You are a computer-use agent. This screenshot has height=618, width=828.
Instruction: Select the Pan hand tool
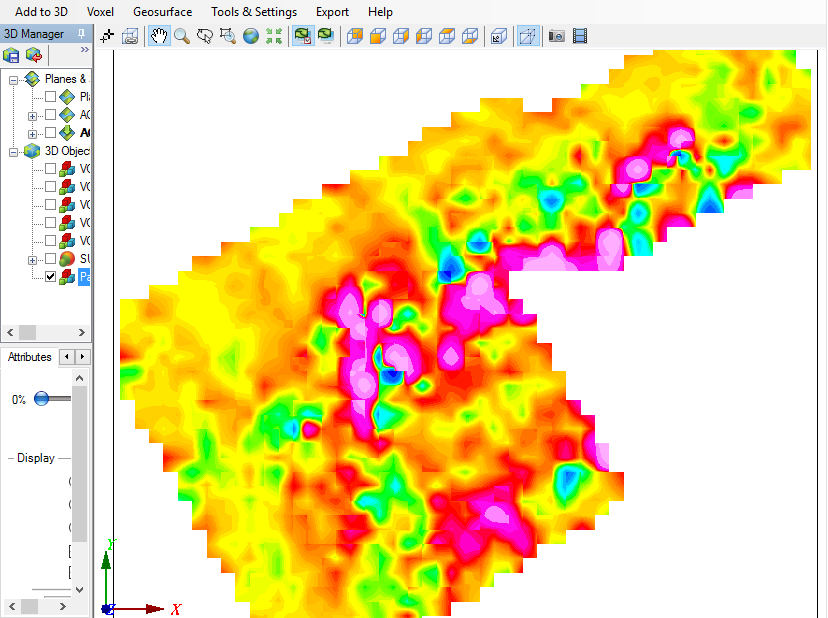tap(159, 36)
